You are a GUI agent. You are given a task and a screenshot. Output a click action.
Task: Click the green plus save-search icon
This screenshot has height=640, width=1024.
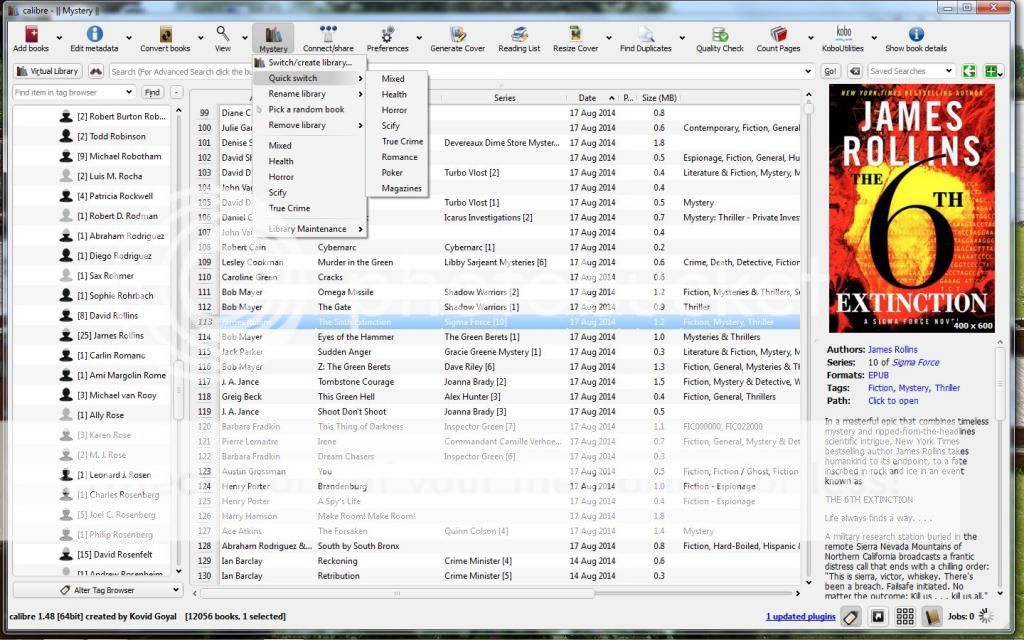991,71
